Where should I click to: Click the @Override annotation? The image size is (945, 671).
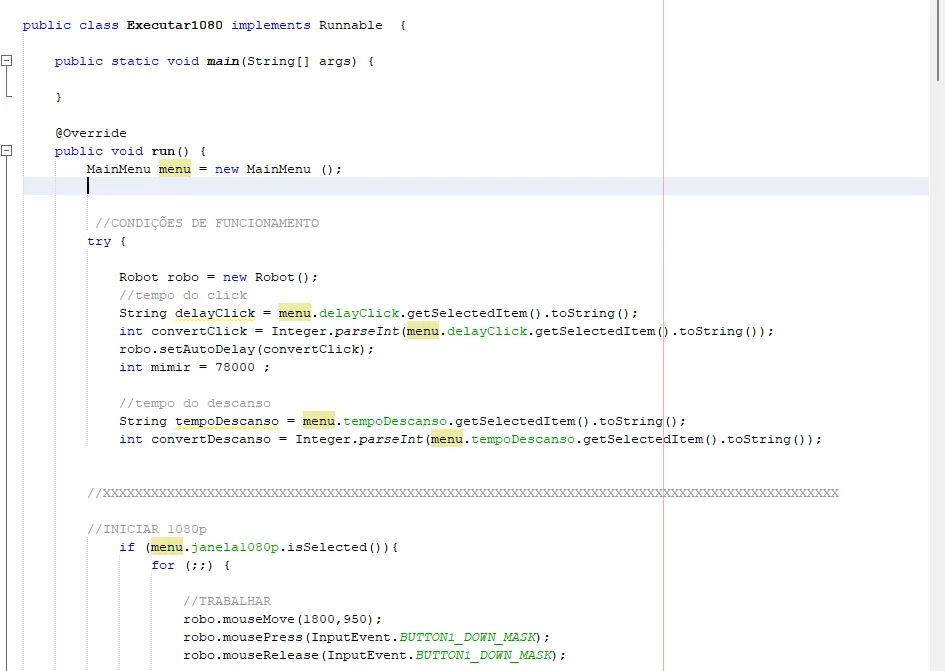tap(91, 133)
